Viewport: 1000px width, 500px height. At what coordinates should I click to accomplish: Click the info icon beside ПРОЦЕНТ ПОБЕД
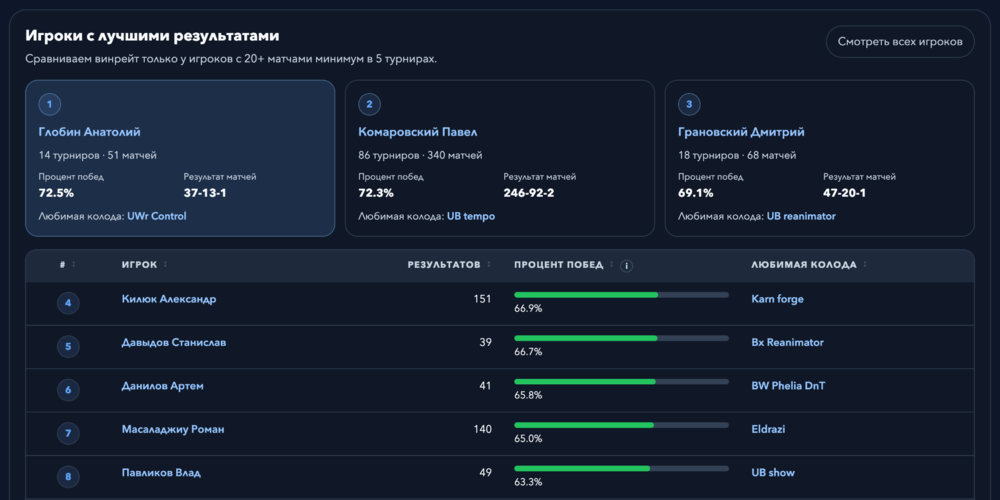(x=626, y=266)
